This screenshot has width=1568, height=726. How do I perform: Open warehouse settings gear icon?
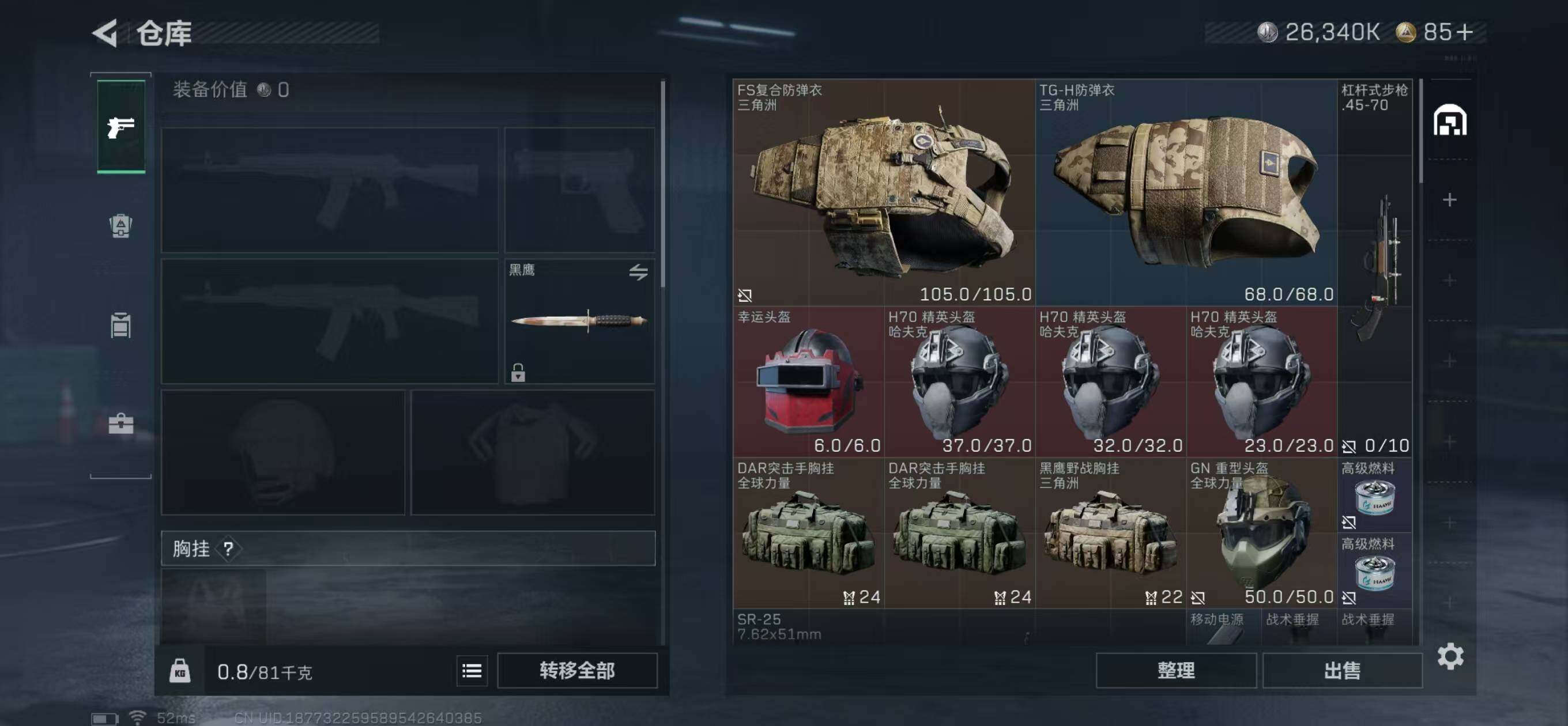[1450, 656]
